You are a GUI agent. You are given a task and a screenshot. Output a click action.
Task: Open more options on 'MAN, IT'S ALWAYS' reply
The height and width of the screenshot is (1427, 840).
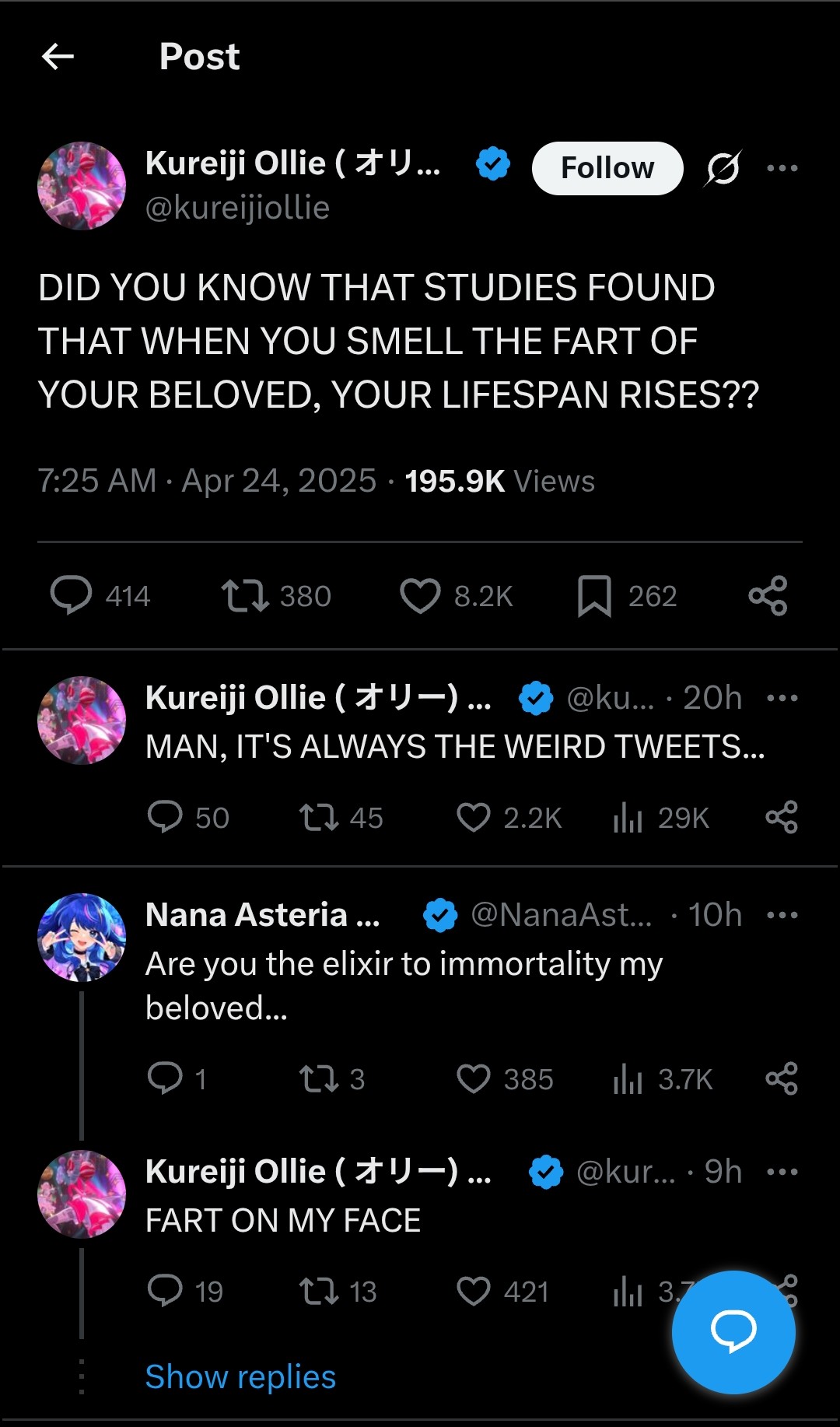coord(782,698)
